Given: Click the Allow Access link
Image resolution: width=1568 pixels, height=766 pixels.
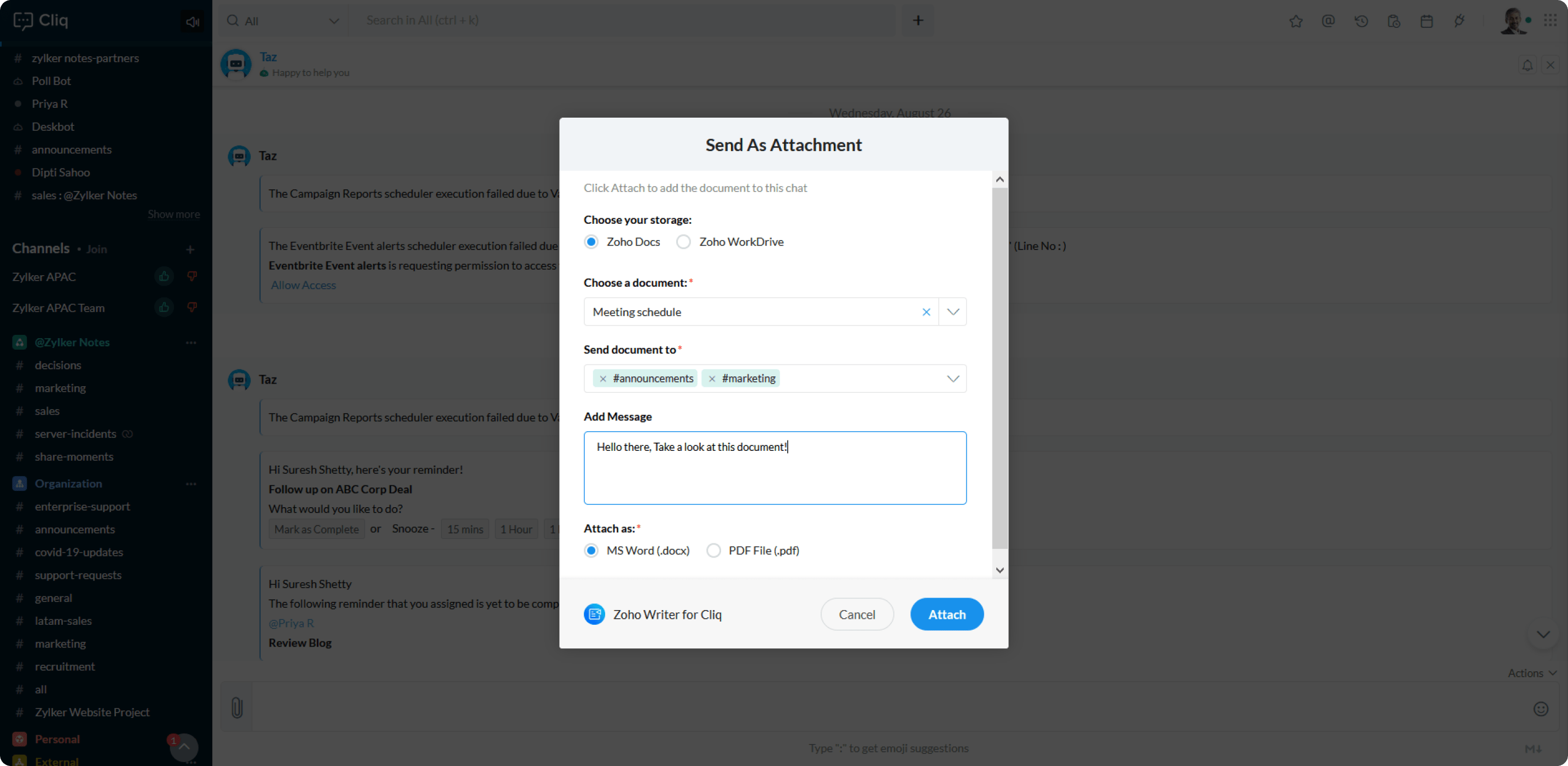Looking at the screenshot, I should tap(303, 285).
